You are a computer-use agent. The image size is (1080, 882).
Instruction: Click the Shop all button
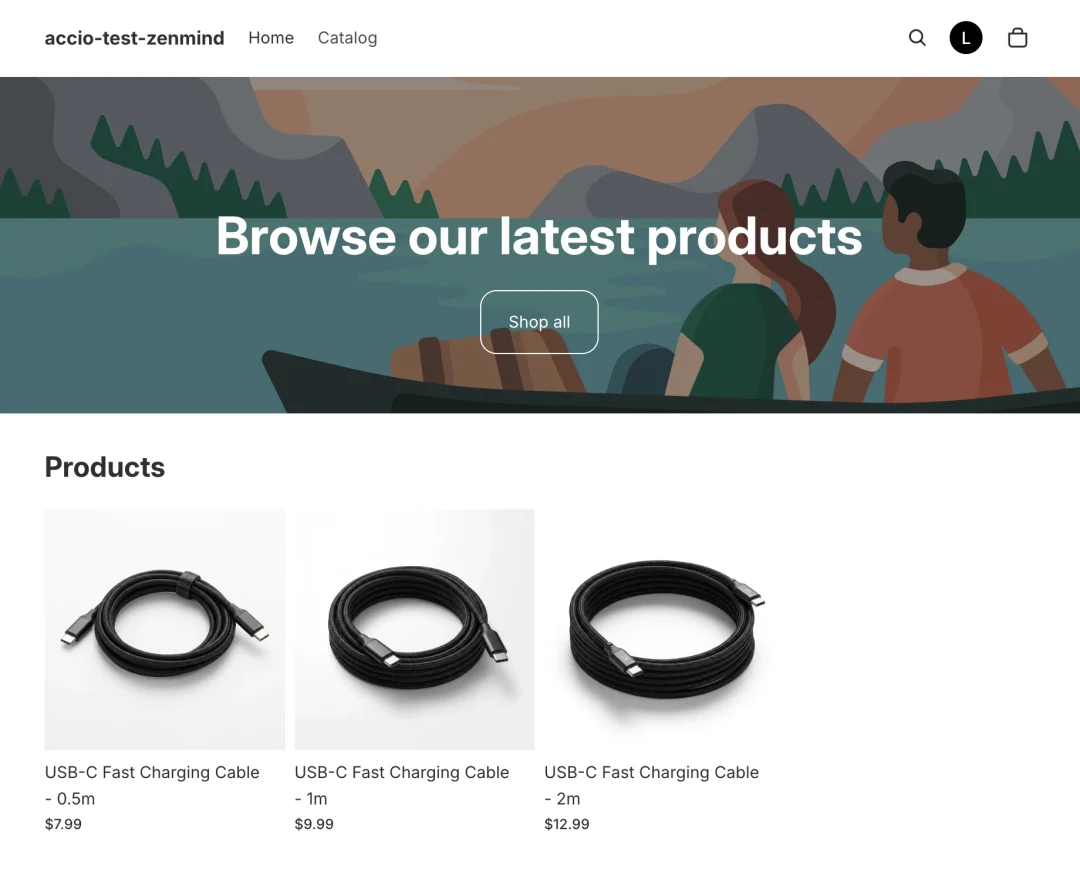click(x=539, y=322)
